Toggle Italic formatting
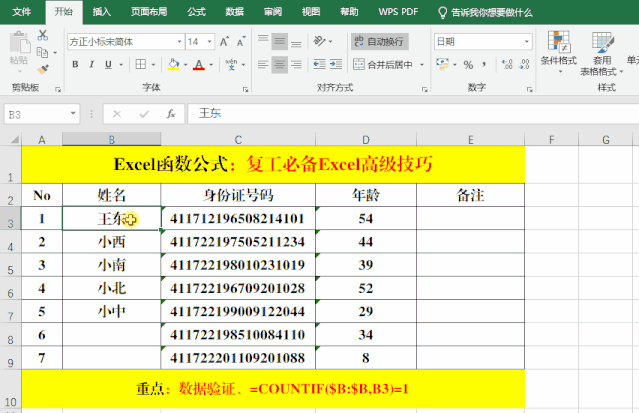 click(92, 64)
